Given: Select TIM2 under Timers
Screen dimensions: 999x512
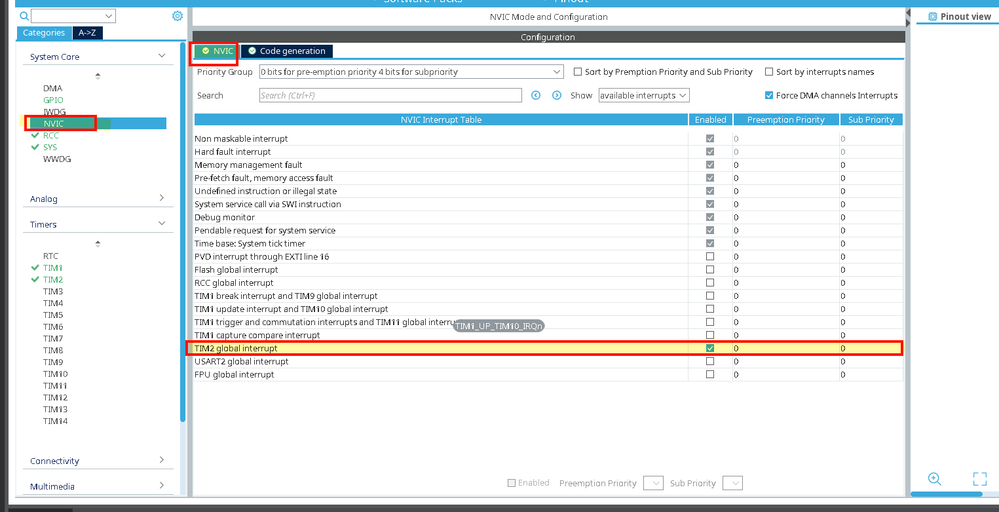Looking at the screenshot, I should 53,280.
